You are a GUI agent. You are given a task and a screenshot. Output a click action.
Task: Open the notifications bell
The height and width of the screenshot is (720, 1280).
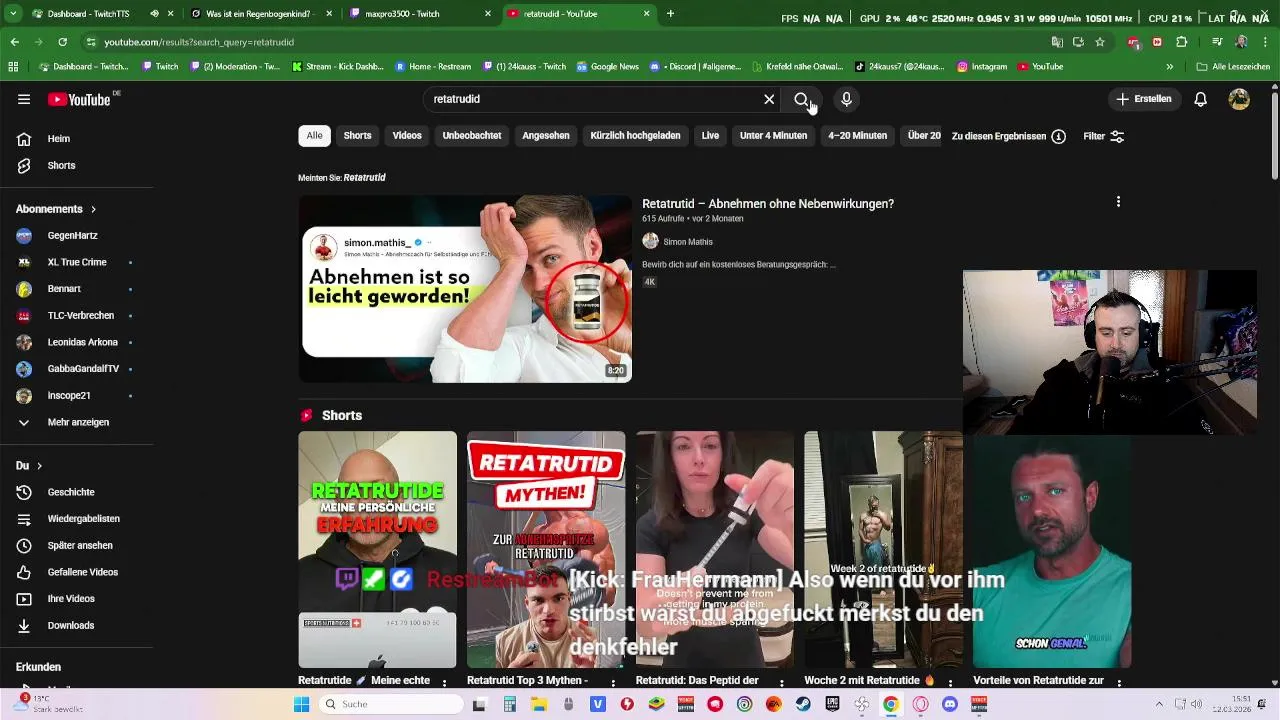(1200, 99)
